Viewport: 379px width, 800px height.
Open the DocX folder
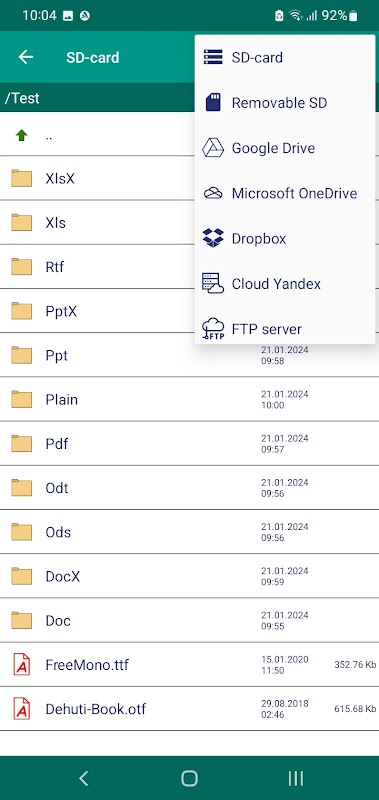pyautogui.click(x=189, y=577)
